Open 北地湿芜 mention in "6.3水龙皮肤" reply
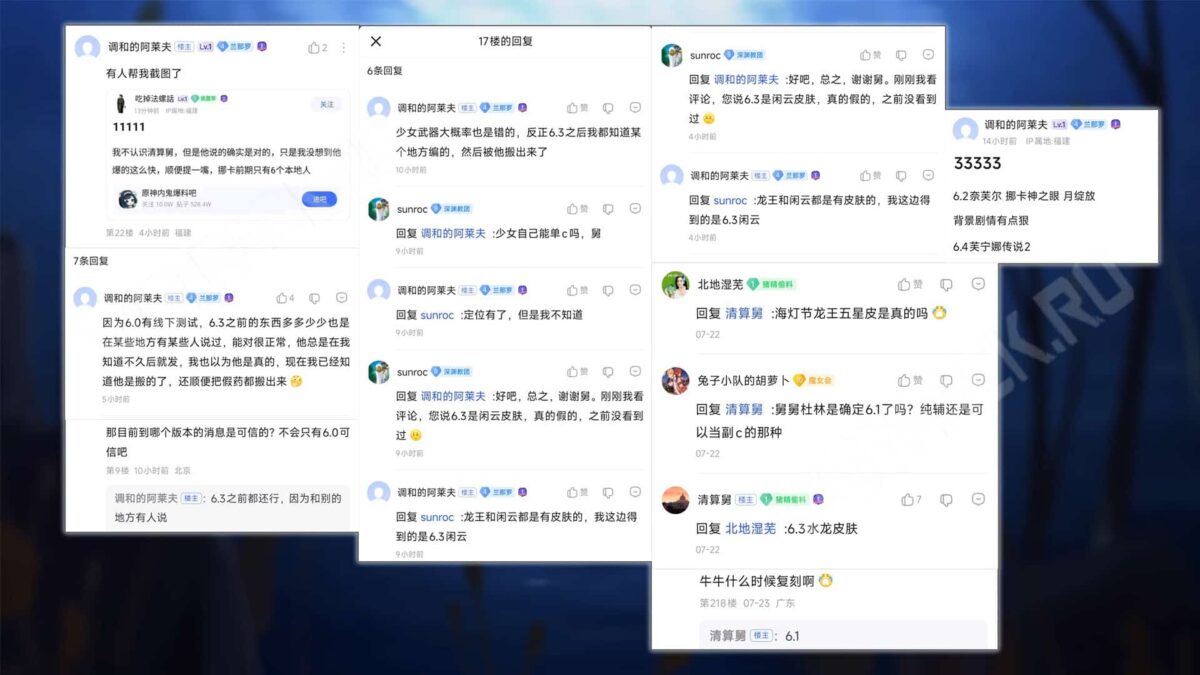Viewport: 1200px width, 675px height. [x=751, y=528]
